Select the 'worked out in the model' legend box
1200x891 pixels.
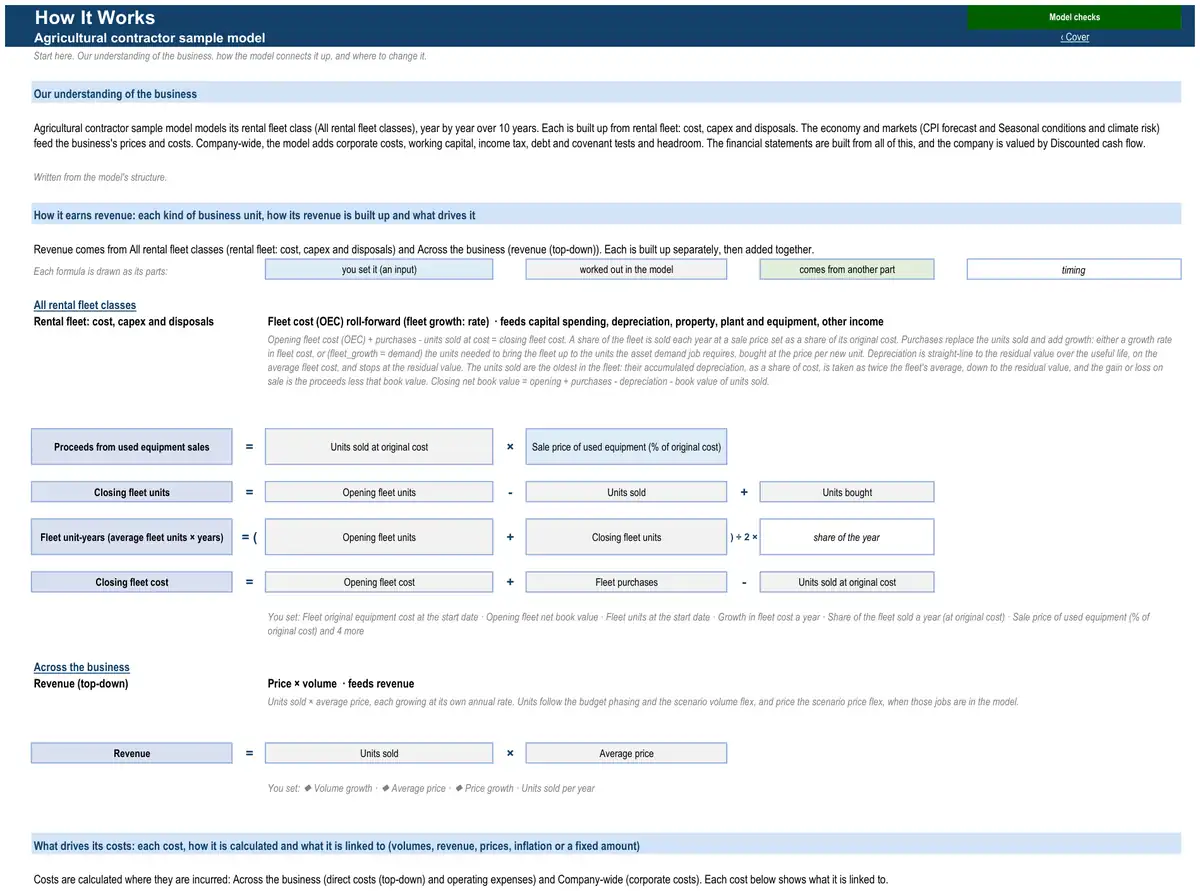[x=626, y=269]
